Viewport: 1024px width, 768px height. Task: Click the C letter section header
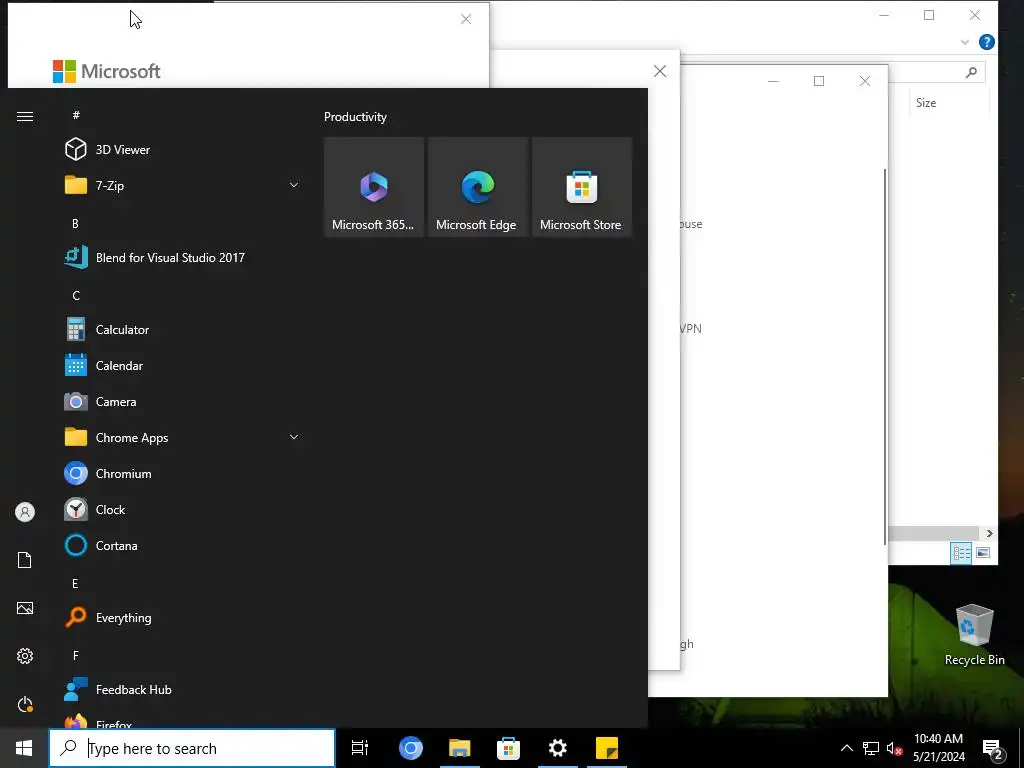click(x=76, y=295)
